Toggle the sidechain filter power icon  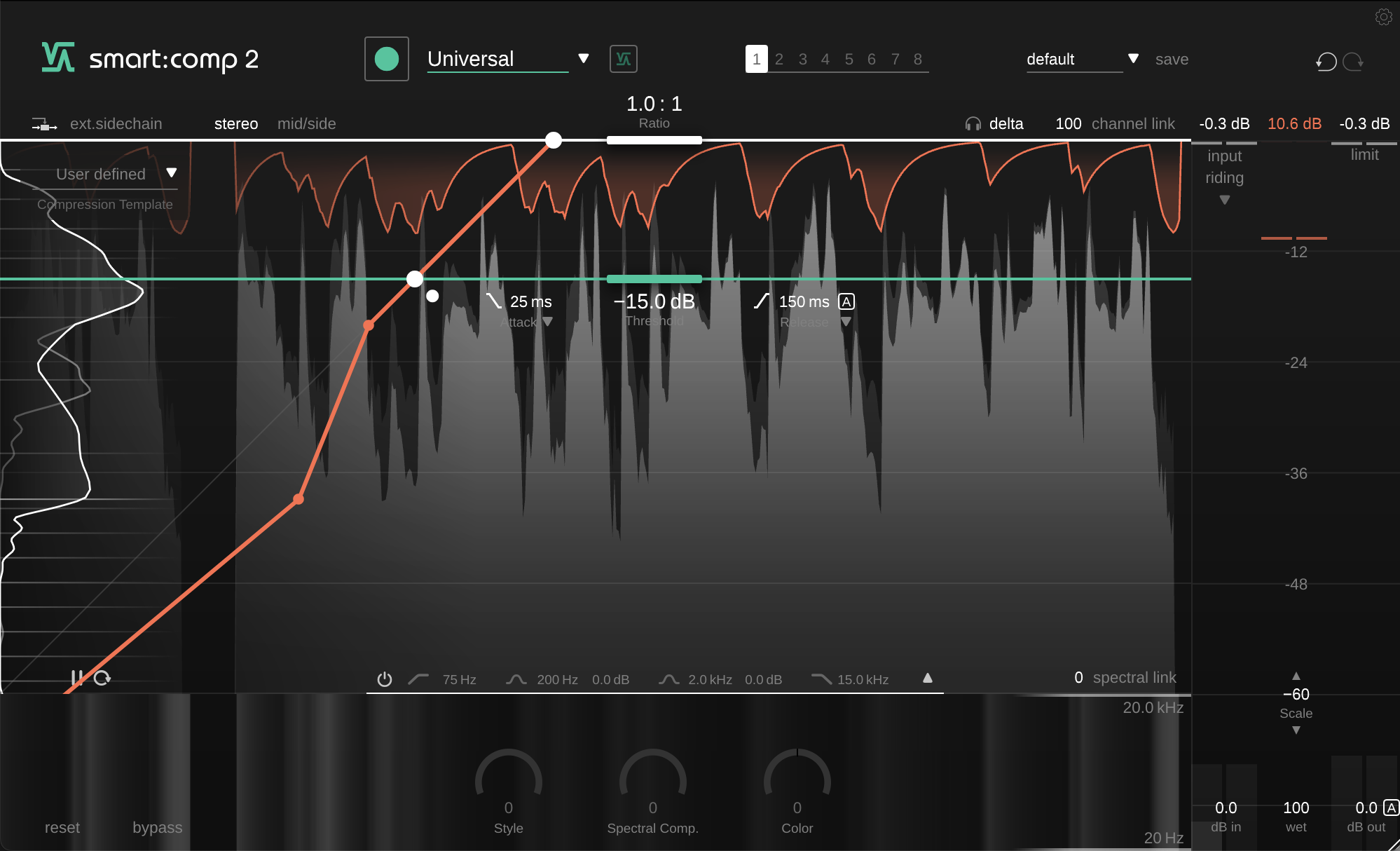pos(384,679)
